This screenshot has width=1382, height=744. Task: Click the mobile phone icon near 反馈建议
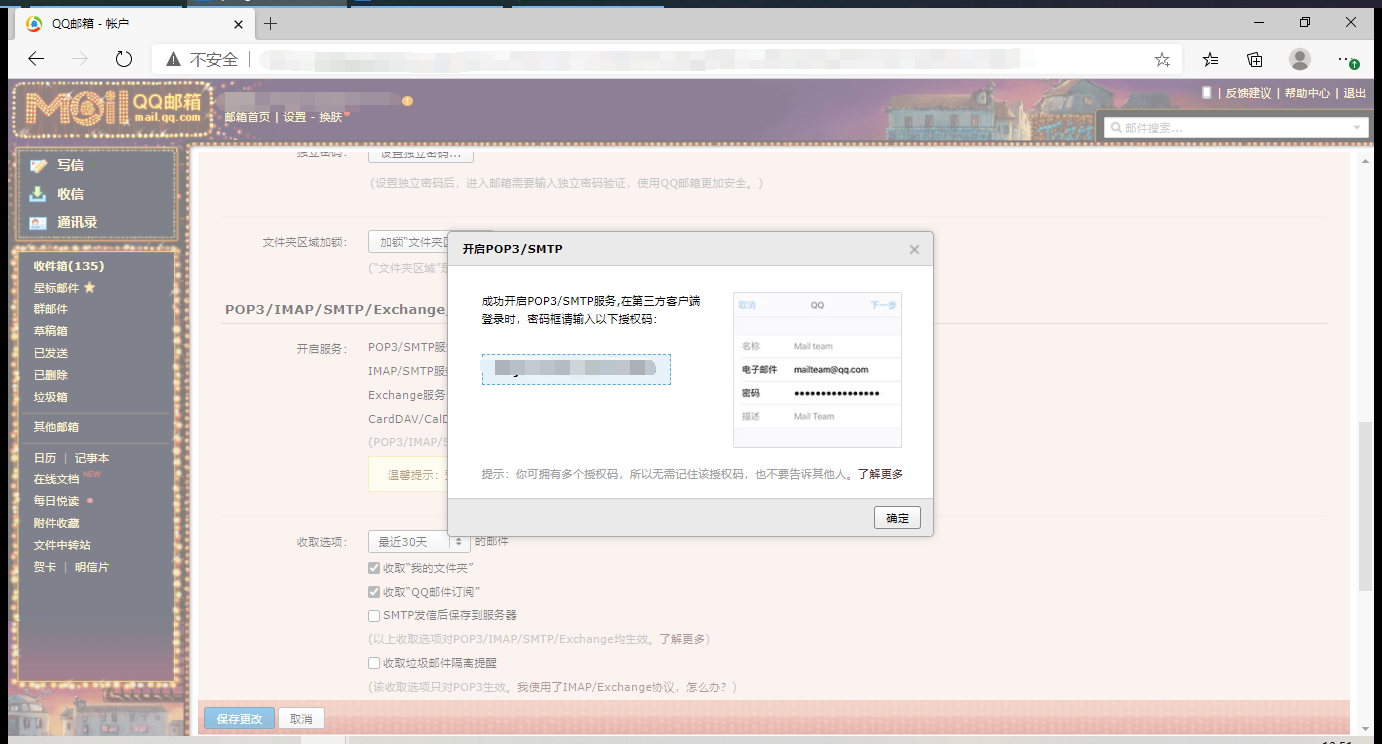click(x=1207, y=92)
